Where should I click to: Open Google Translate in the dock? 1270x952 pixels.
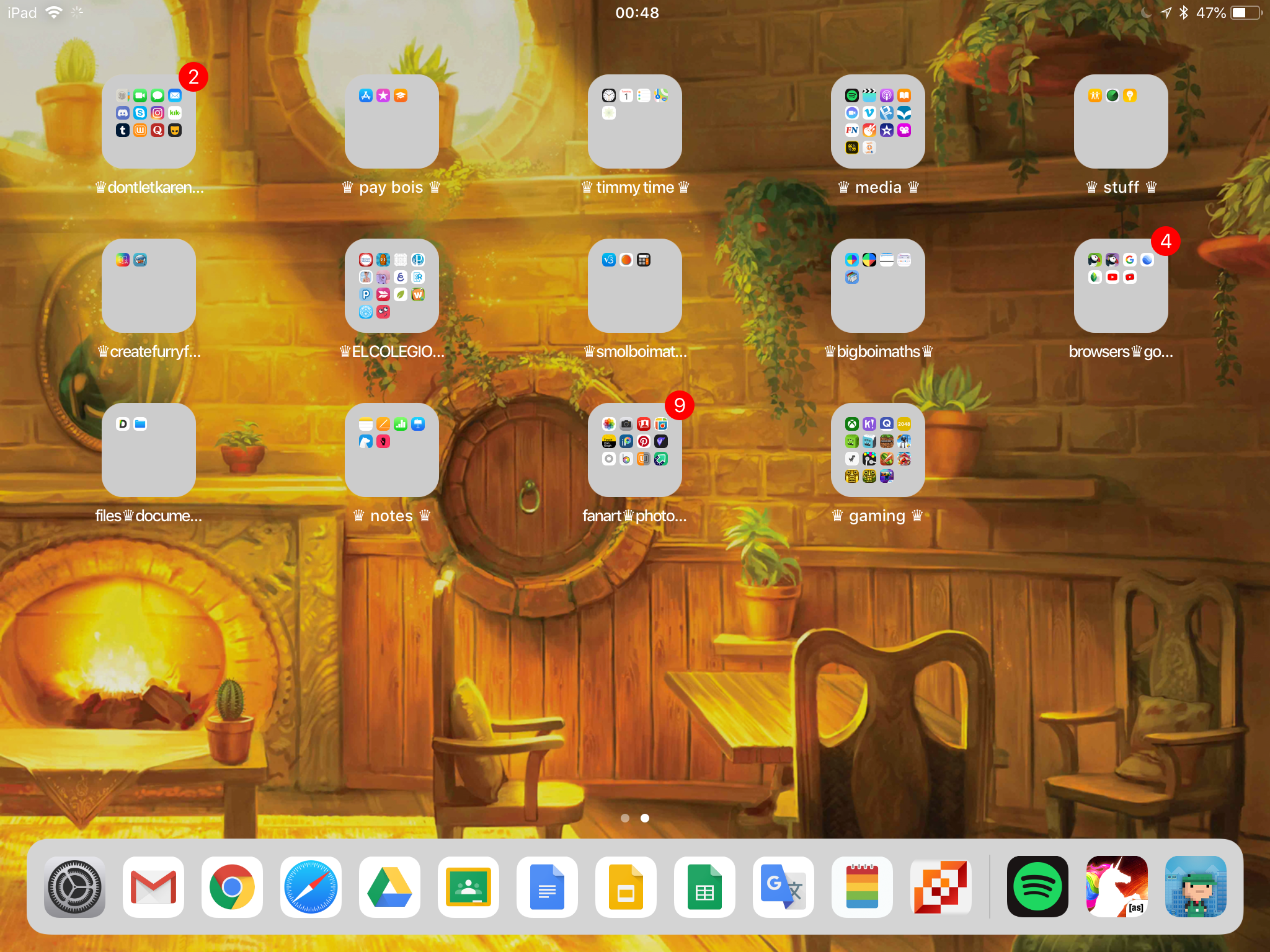(783, 887)
